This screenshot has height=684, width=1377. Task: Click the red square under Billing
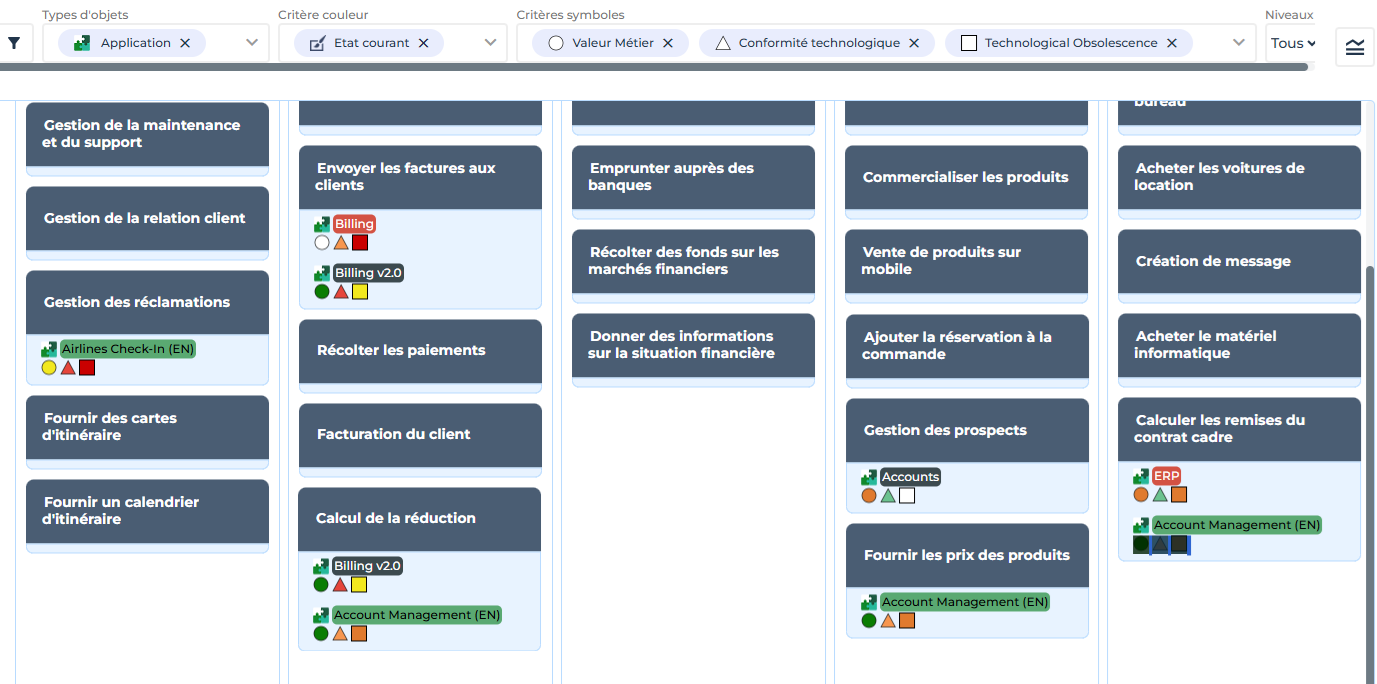(360, 242)
